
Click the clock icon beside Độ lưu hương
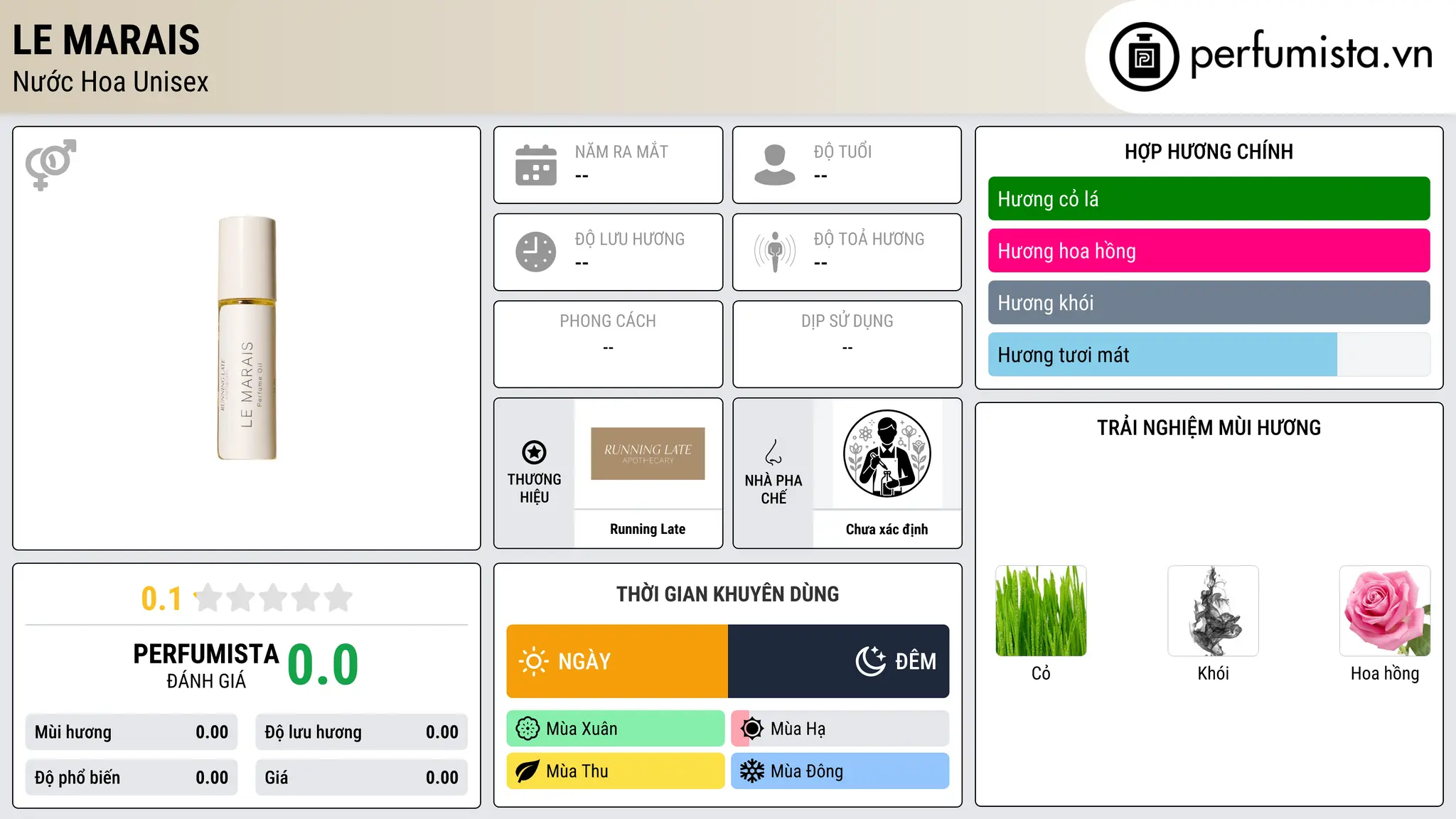536,252
